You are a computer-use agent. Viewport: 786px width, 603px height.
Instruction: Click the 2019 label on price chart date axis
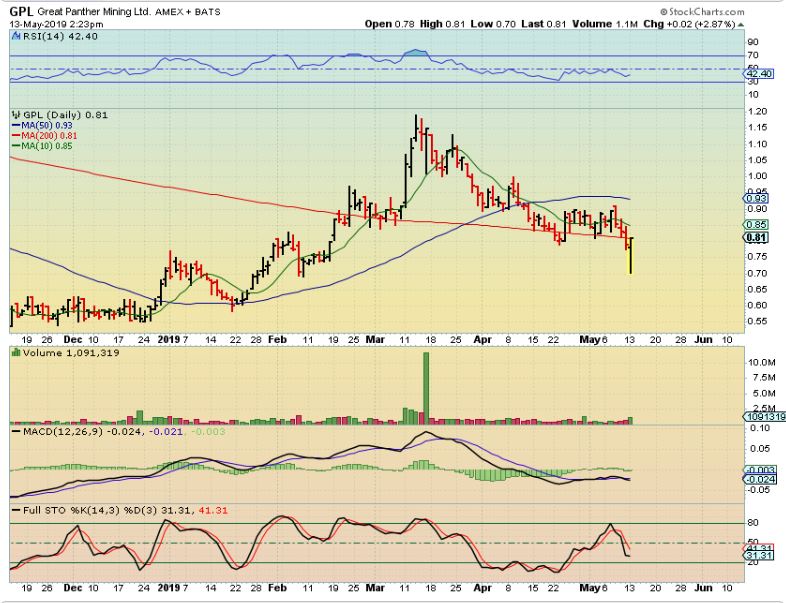coord(168,339)
